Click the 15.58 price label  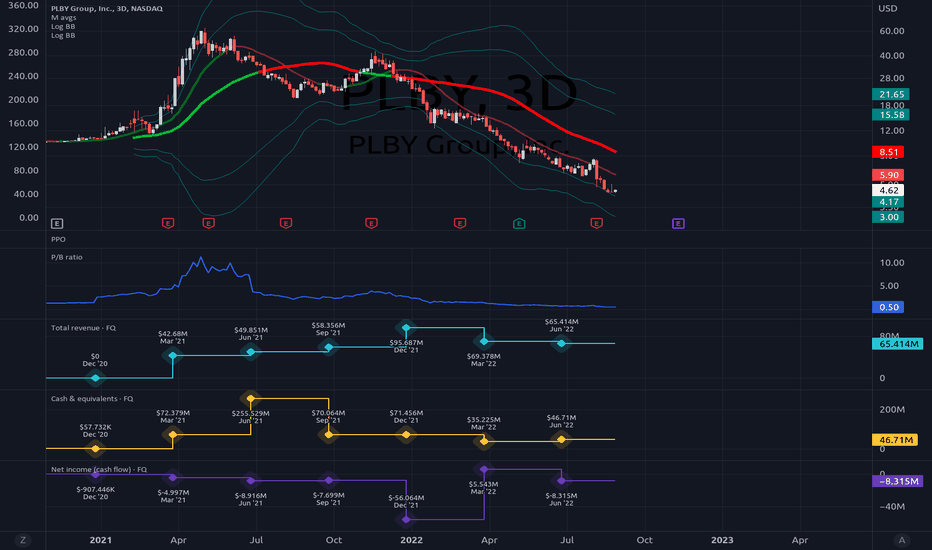click(890, 114)
